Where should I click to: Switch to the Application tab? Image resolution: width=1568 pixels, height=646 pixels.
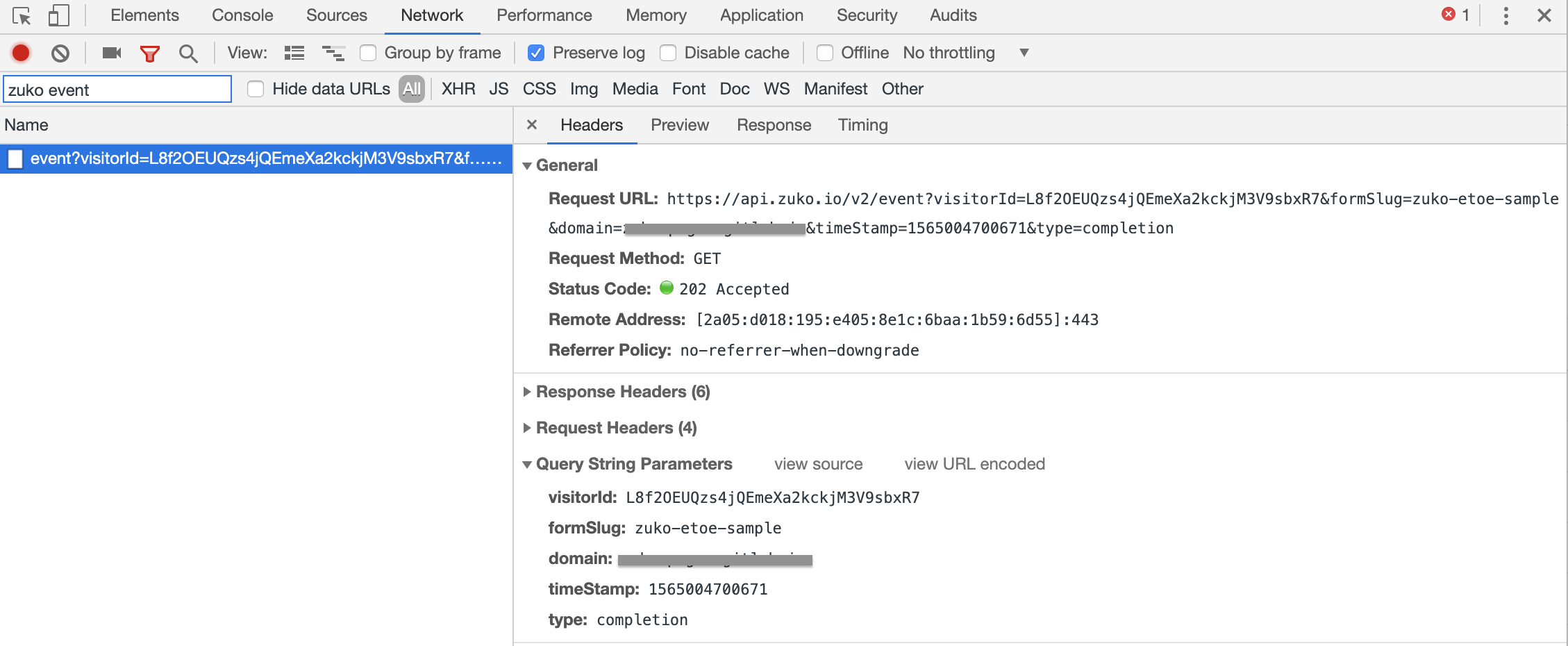[x=762, y=15]
